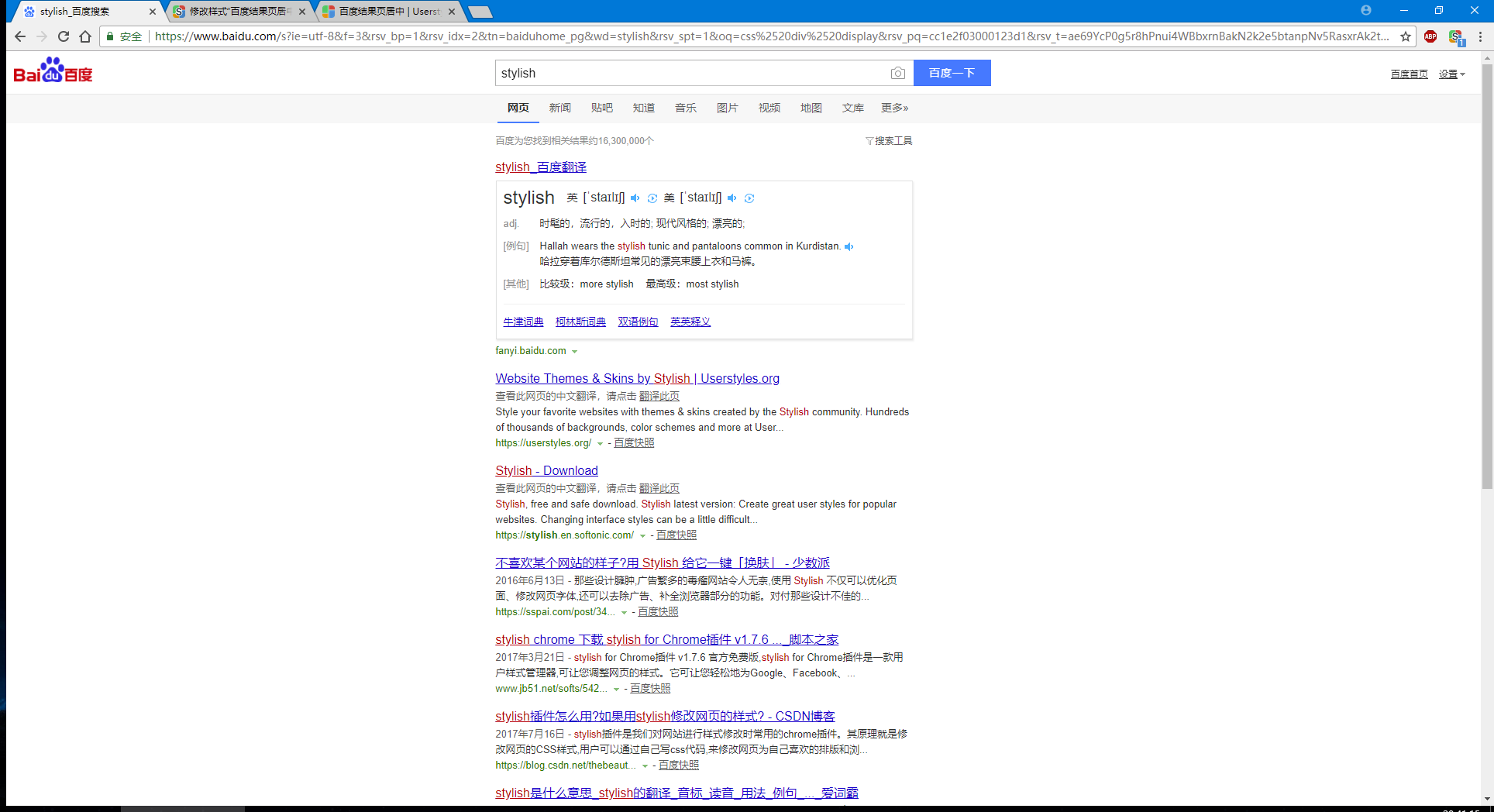
Task: Open the Stylish - Download result link
Action: [546, 470]
